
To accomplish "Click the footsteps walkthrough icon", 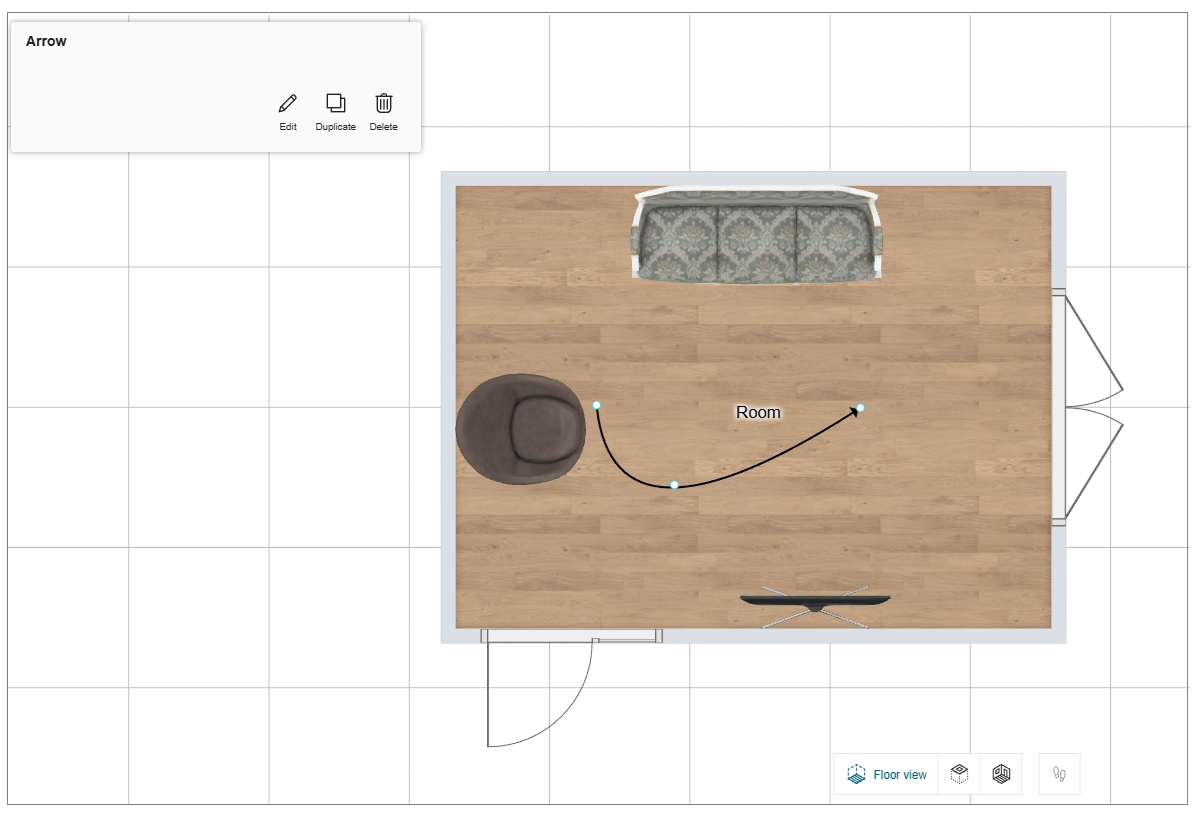I will (1060, 774).
